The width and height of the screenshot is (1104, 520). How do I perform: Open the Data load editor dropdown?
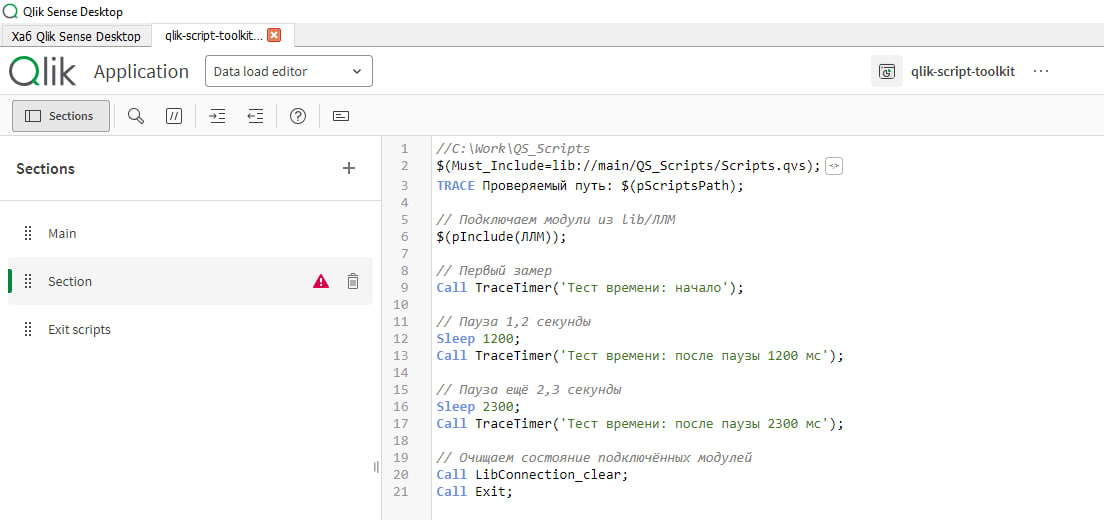[x=289, y=72]
